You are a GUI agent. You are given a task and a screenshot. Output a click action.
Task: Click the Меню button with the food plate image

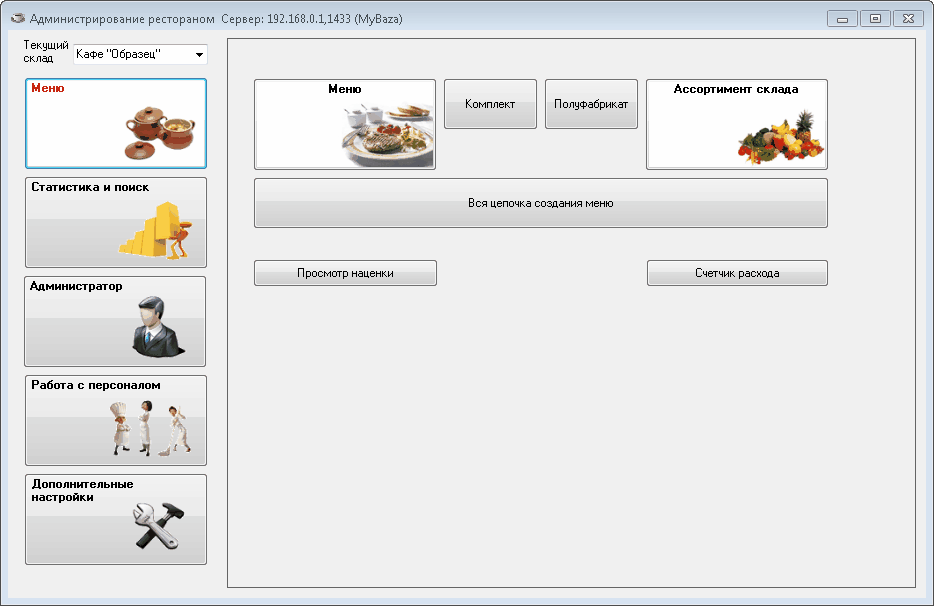(345, 124)
